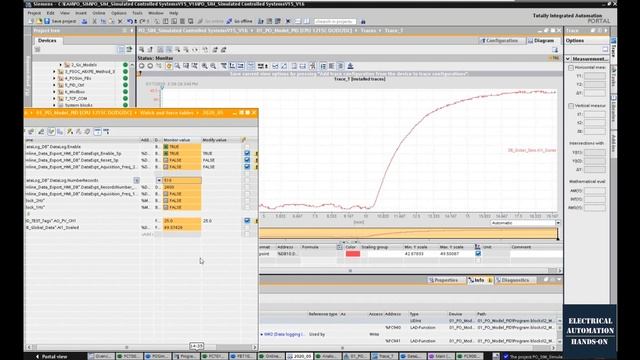Click the first icon in watch table toolbar
This screenshot has height=360, width=640.
[31, 131]
